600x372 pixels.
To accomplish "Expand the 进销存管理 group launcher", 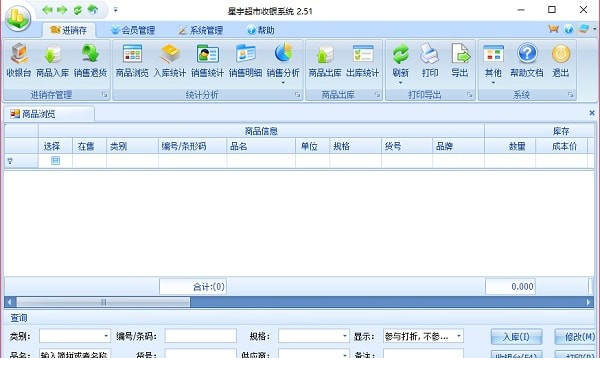I will (x=104, y=95).
